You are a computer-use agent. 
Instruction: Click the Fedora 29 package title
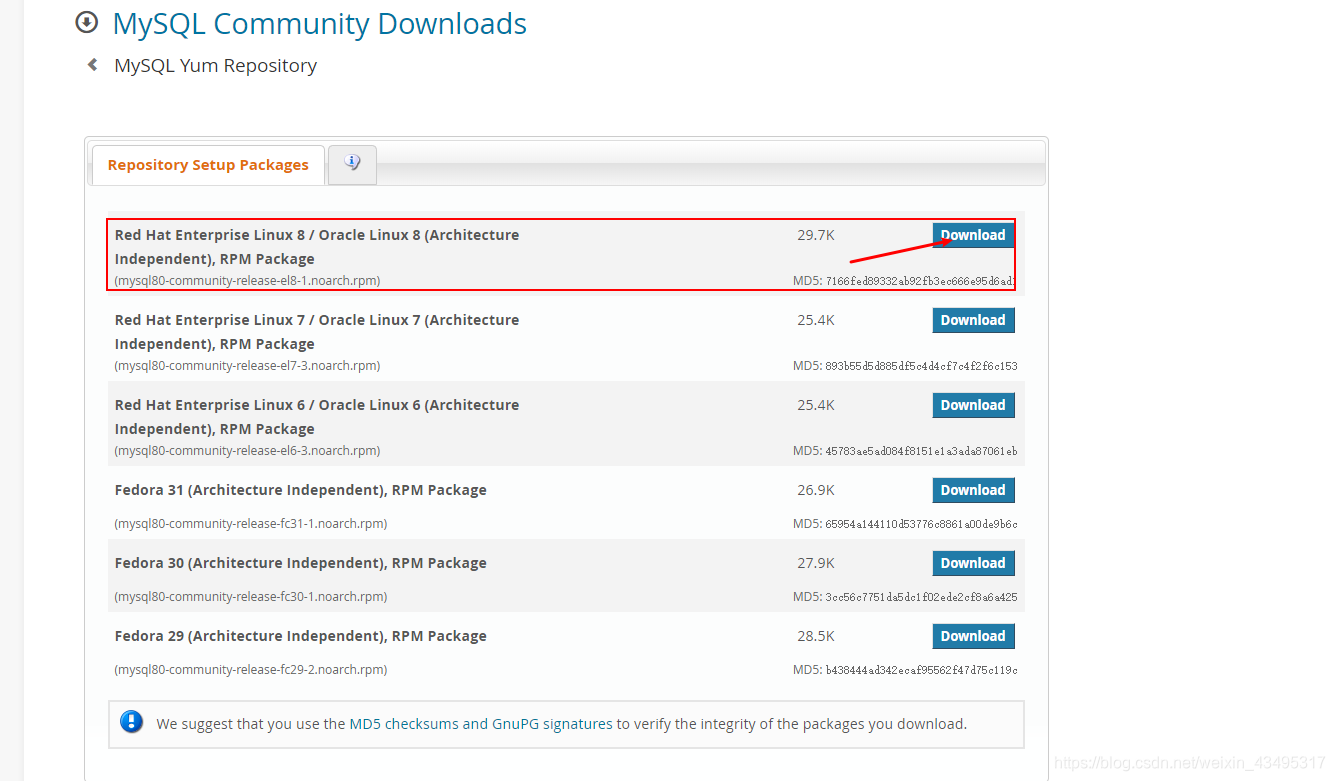[x=301, y=636]
